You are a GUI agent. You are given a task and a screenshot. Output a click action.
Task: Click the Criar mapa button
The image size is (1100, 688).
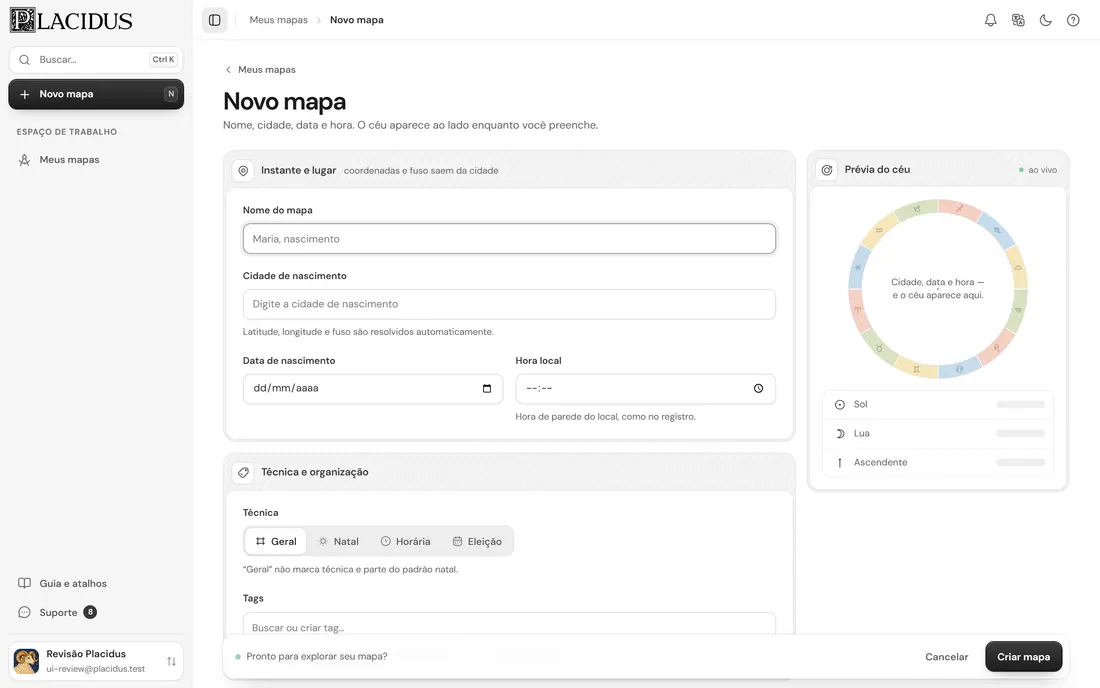[1024, 656]
